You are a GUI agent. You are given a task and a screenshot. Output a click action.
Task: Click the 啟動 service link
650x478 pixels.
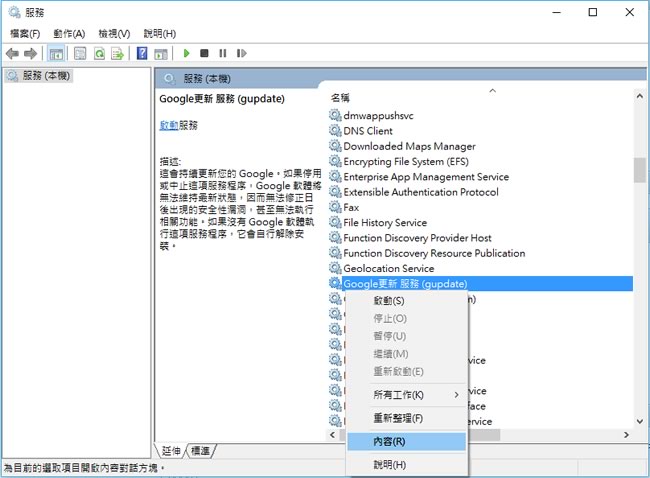coord(169,125)
